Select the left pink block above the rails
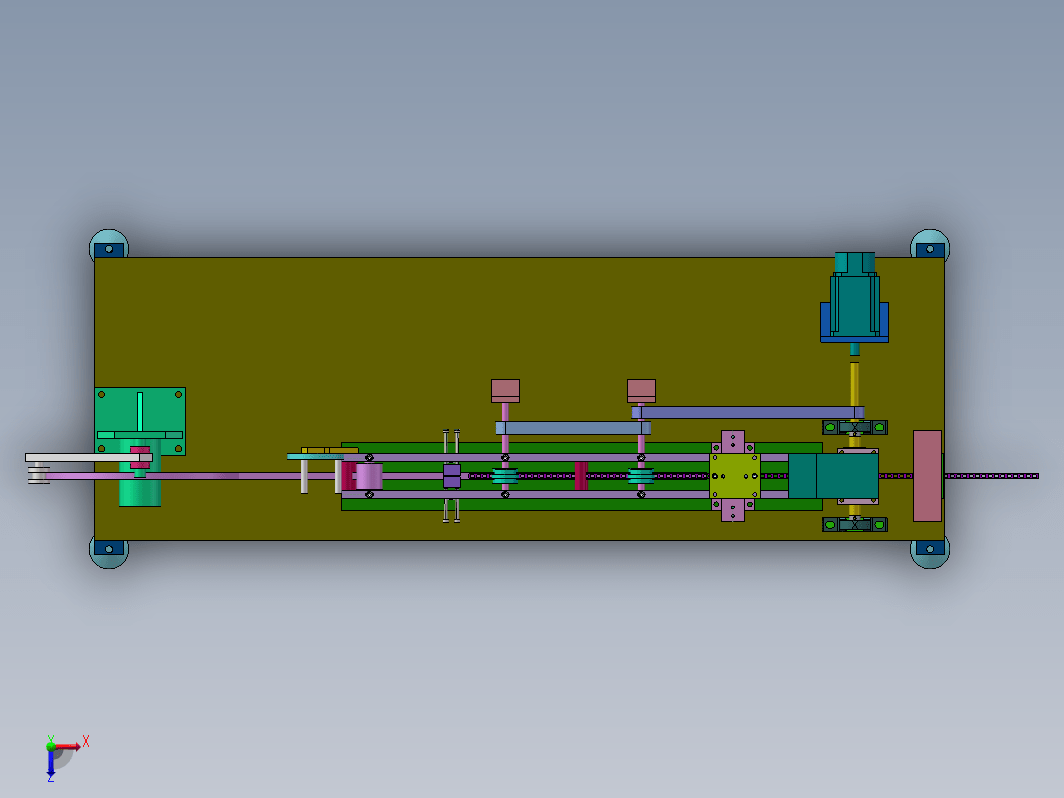 (506, 391)
